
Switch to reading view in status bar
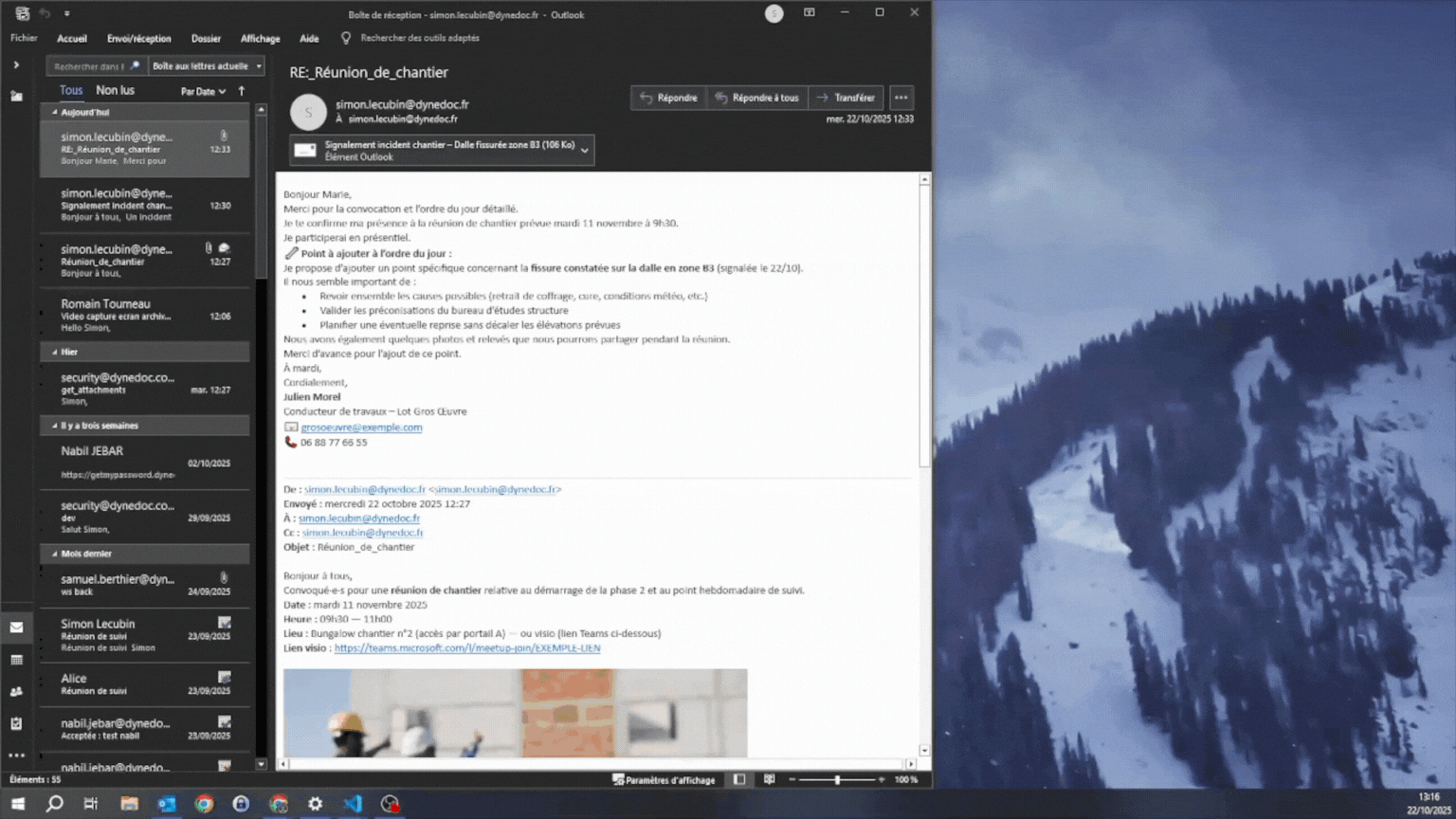click(x=769, y=779)
